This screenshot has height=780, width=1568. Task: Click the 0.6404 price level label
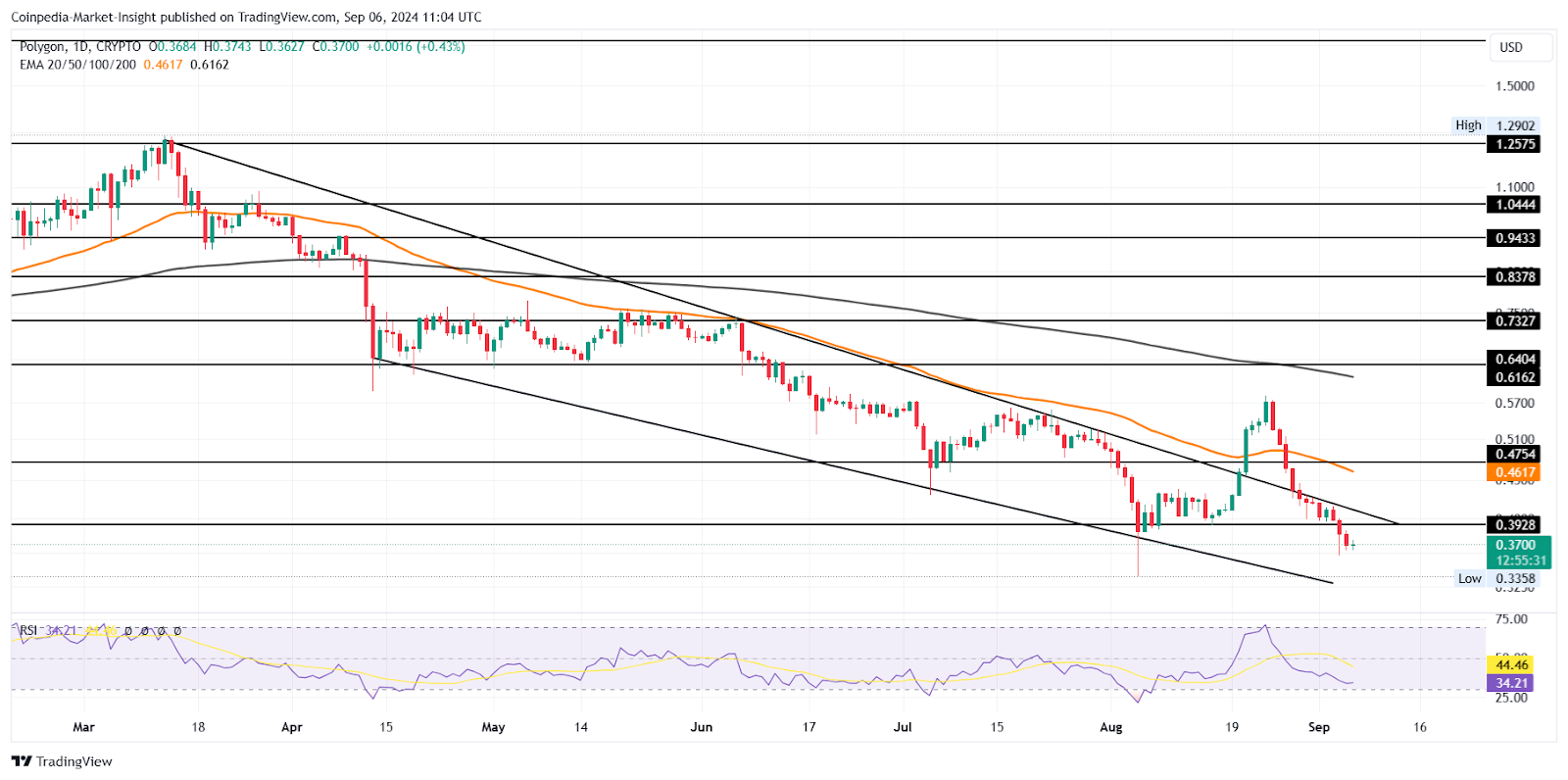tap(1515, 359)
